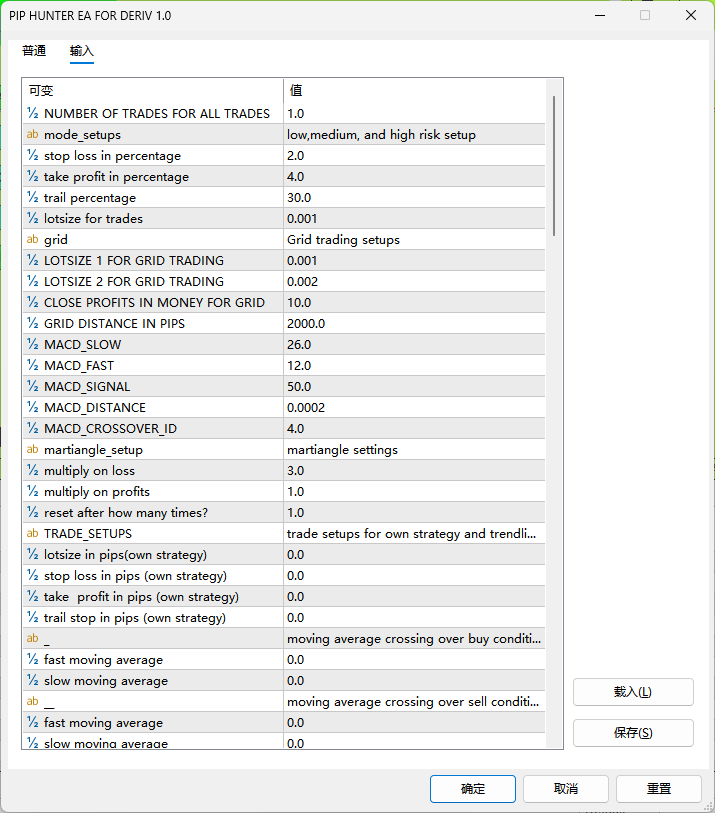
Task: Click the ½ icon beside stop loss in percentage
Action: coord(33,156)
